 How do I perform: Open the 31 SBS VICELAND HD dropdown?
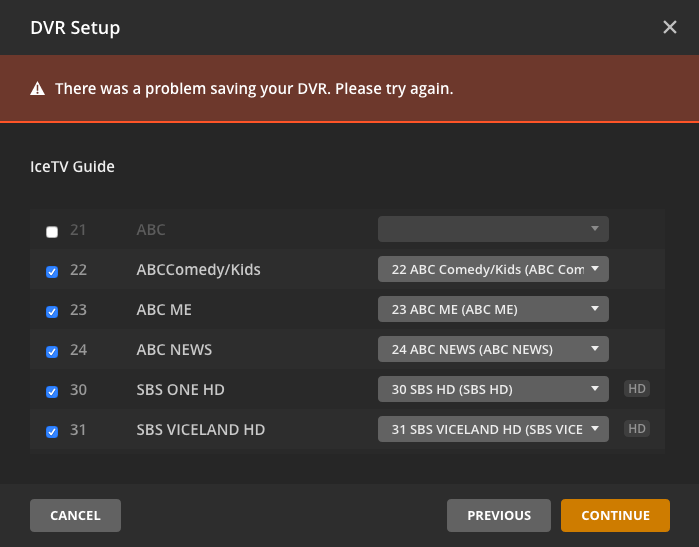click(493, 429)
